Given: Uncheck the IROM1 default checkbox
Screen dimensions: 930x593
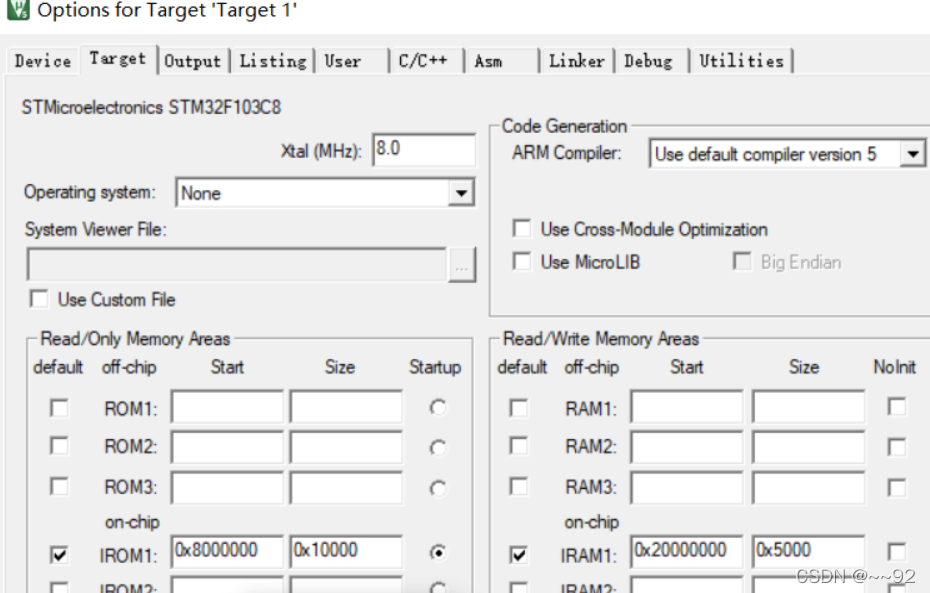Looking at the screenshot, I should (x=59, y=555).
